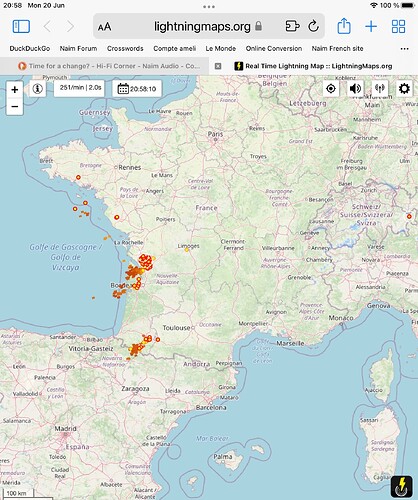This screenshot has height=500, width=418.
Task: Click the Zaragoza city label
Action: coord(135,389)
